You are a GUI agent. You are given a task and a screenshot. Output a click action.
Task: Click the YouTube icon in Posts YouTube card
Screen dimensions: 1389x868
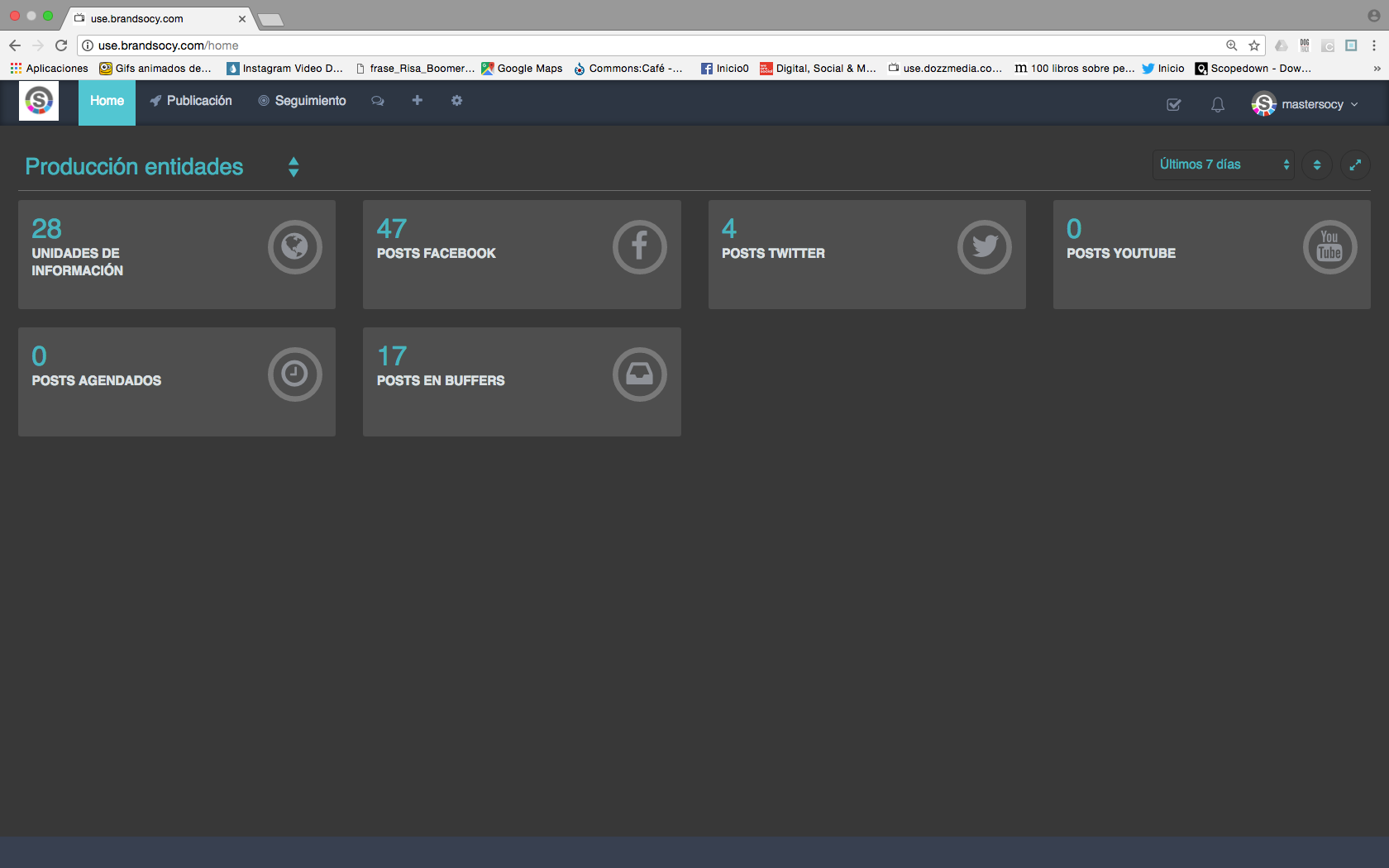point(1329,246)
